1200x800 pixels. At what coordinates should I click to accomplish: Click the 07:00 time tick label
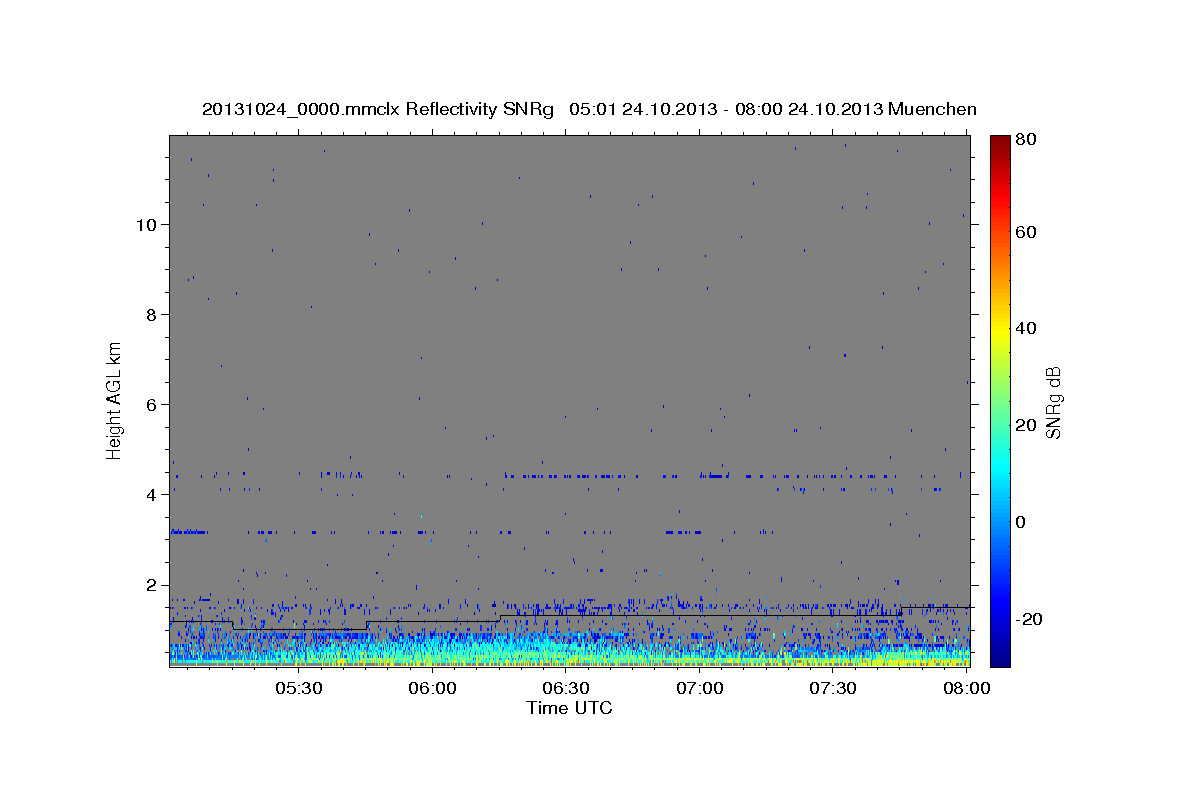click(700, 689)
